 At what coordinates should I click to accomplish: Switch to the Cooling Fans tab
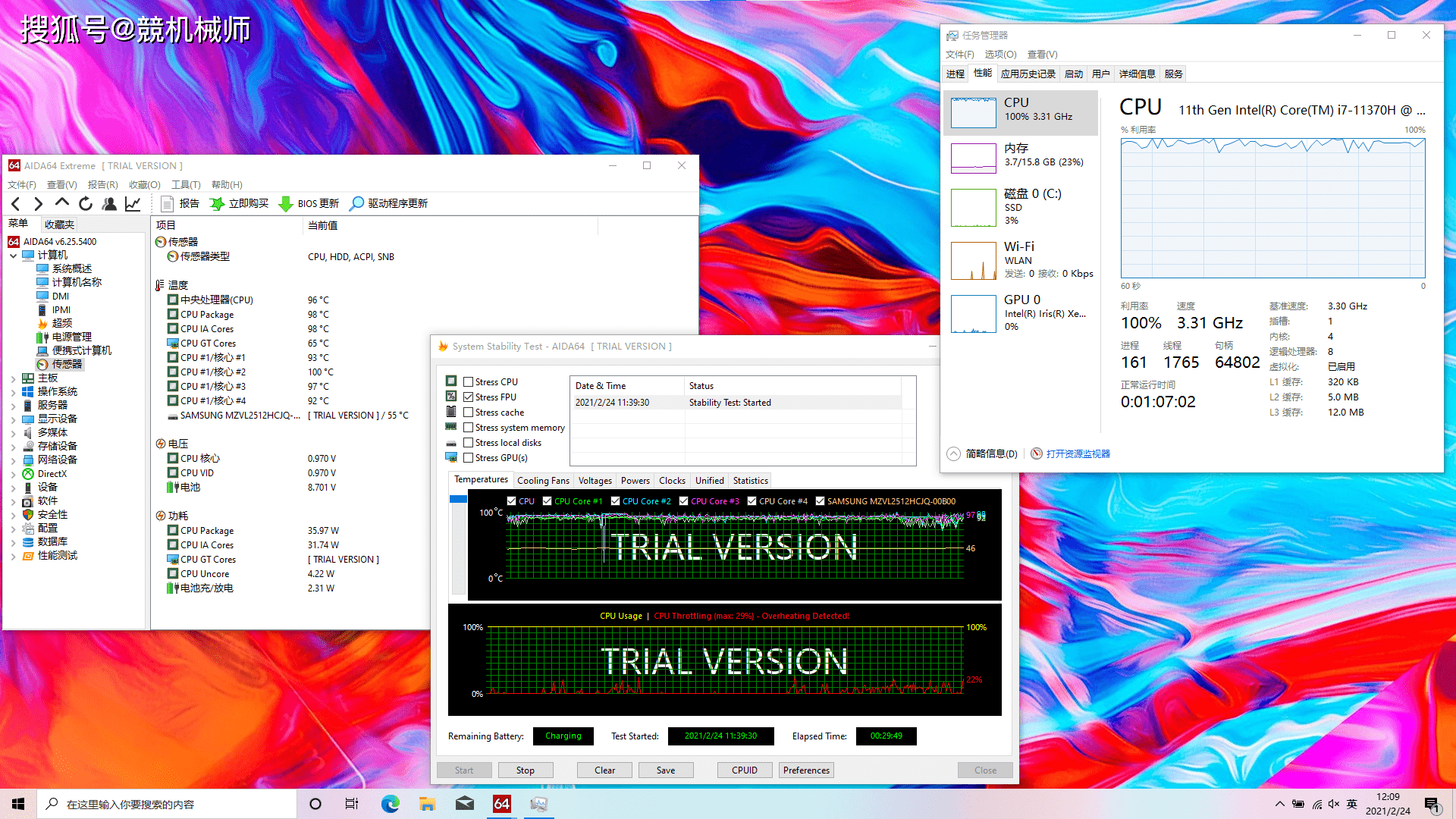(543, 481)
